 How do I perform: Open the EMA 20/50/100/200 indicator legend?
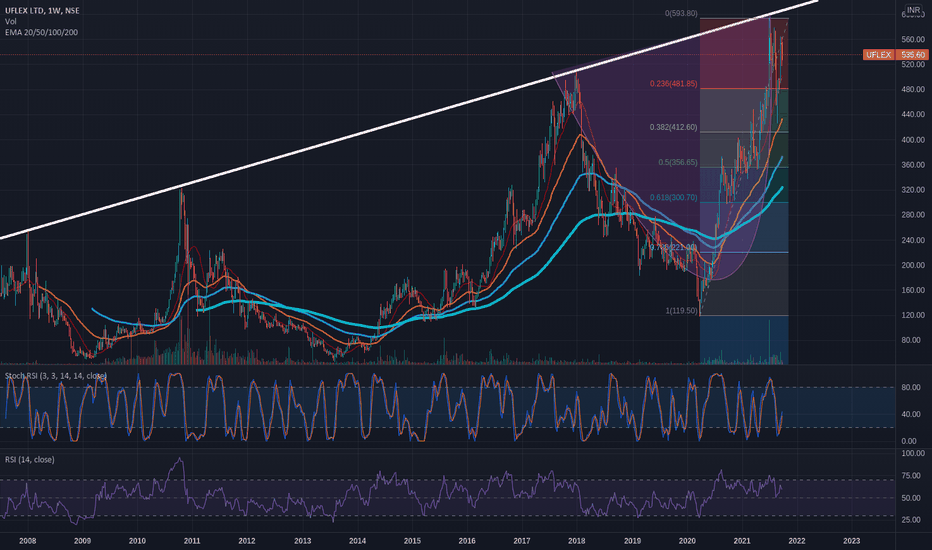pos(41,32)
